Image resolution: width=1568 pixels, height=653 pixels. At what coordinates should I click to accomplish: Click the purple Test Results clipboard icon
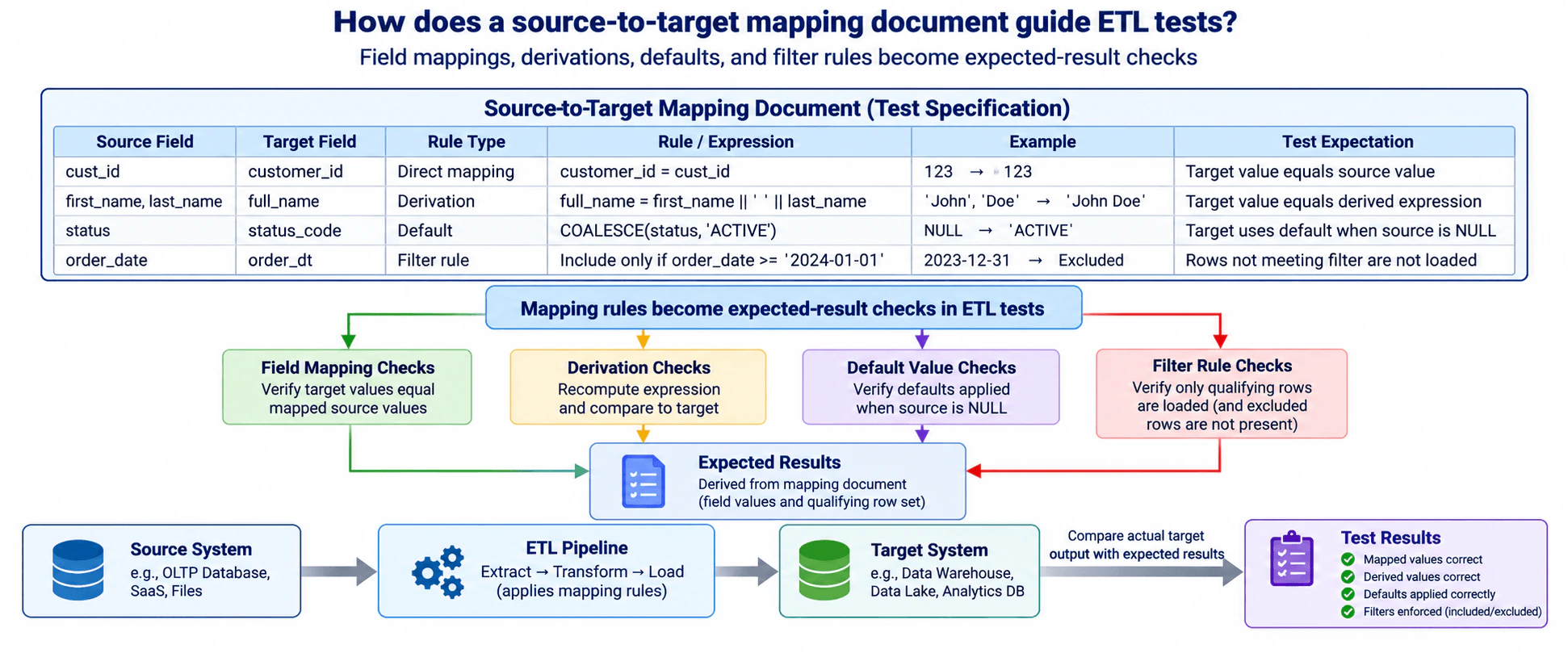click(x=1292, y=559)
